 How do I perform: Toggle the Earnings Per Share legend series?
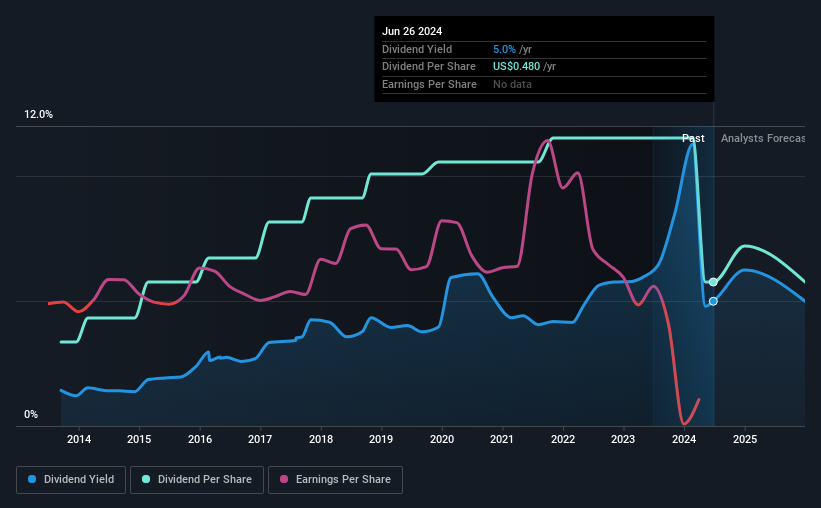coord(335,480)
